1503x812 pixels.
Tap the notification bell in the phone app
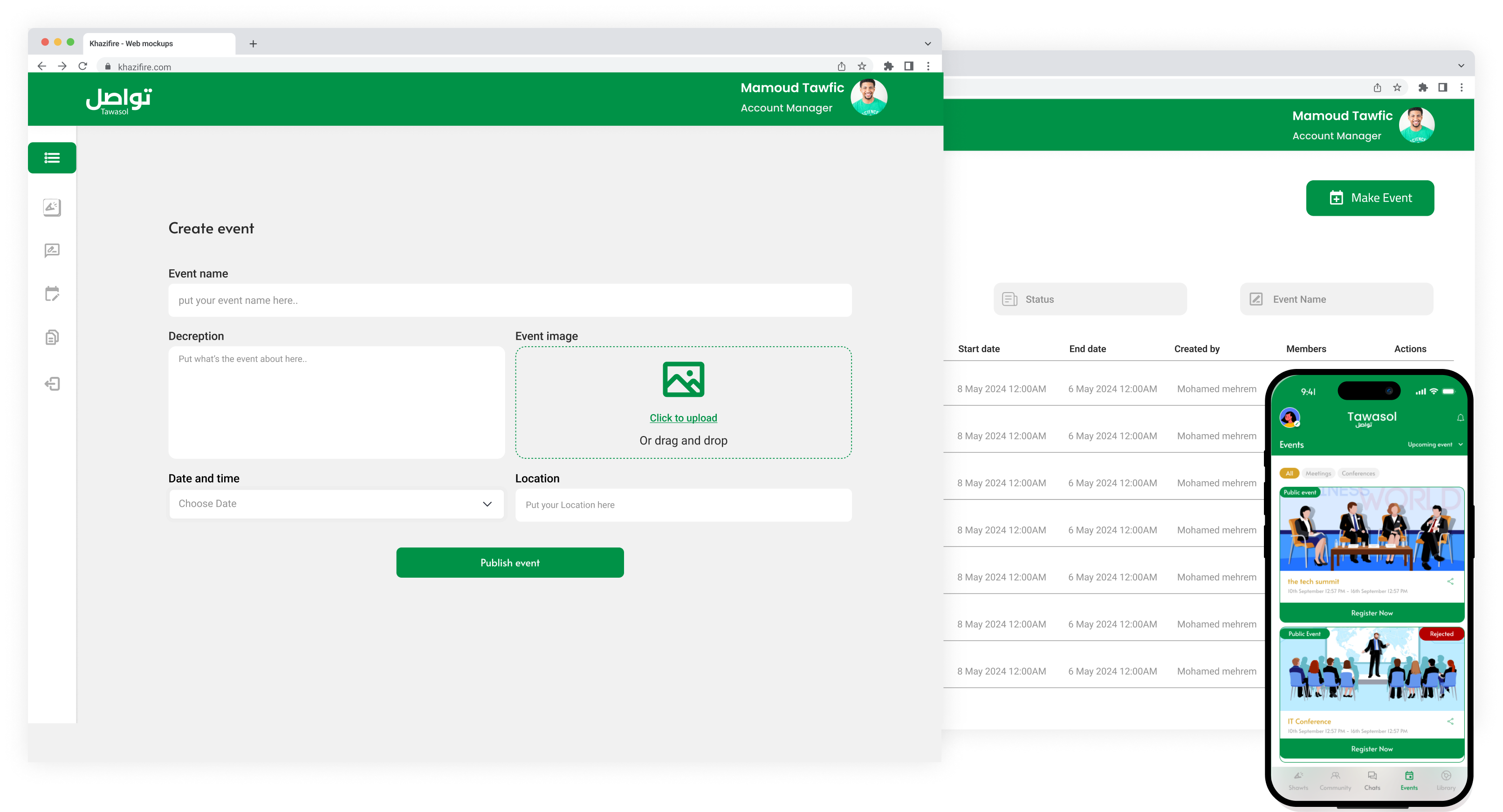(1460, 418)
